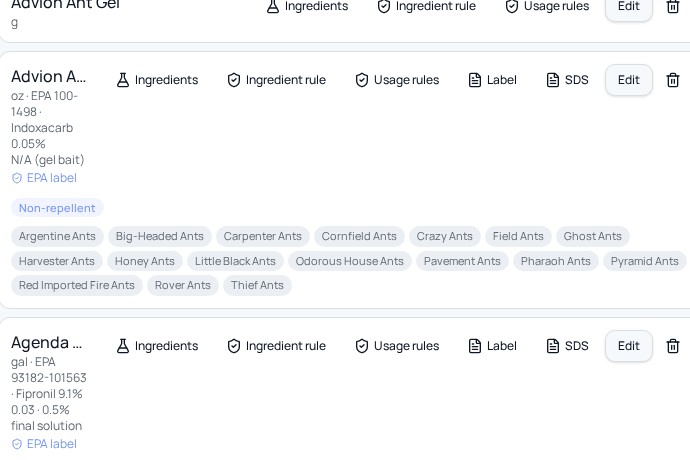Screen dimensions: 690x460
Task: Select the Pyramid Ants tag
Action: [x=645, y=261]
